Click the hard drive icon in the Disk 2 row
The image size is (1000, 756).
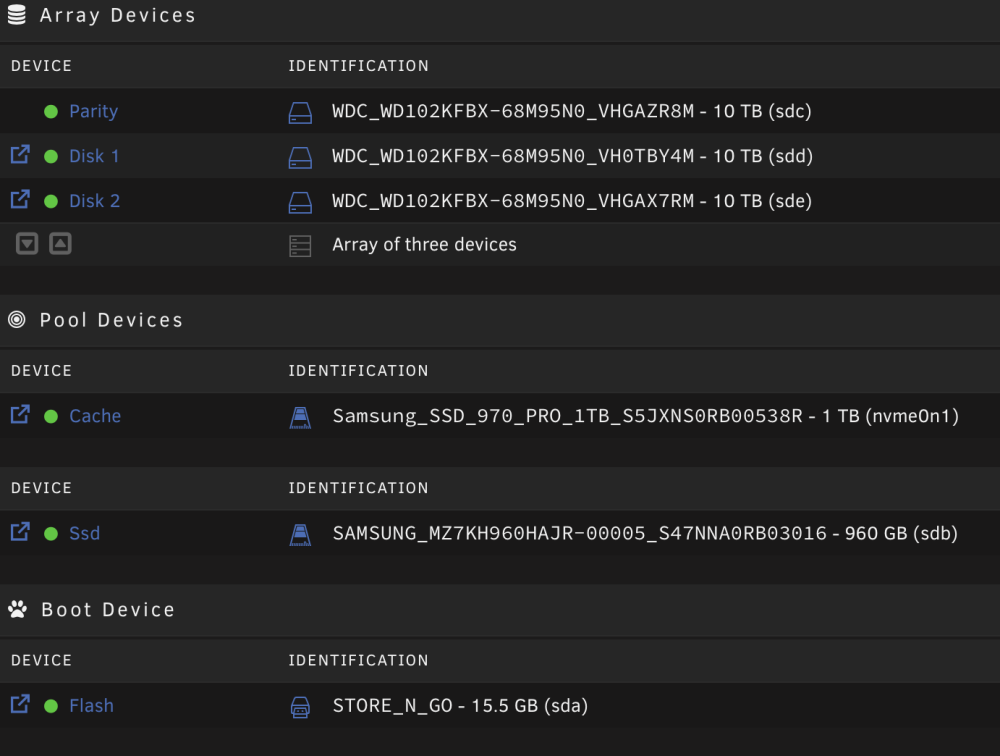point(300,202)
